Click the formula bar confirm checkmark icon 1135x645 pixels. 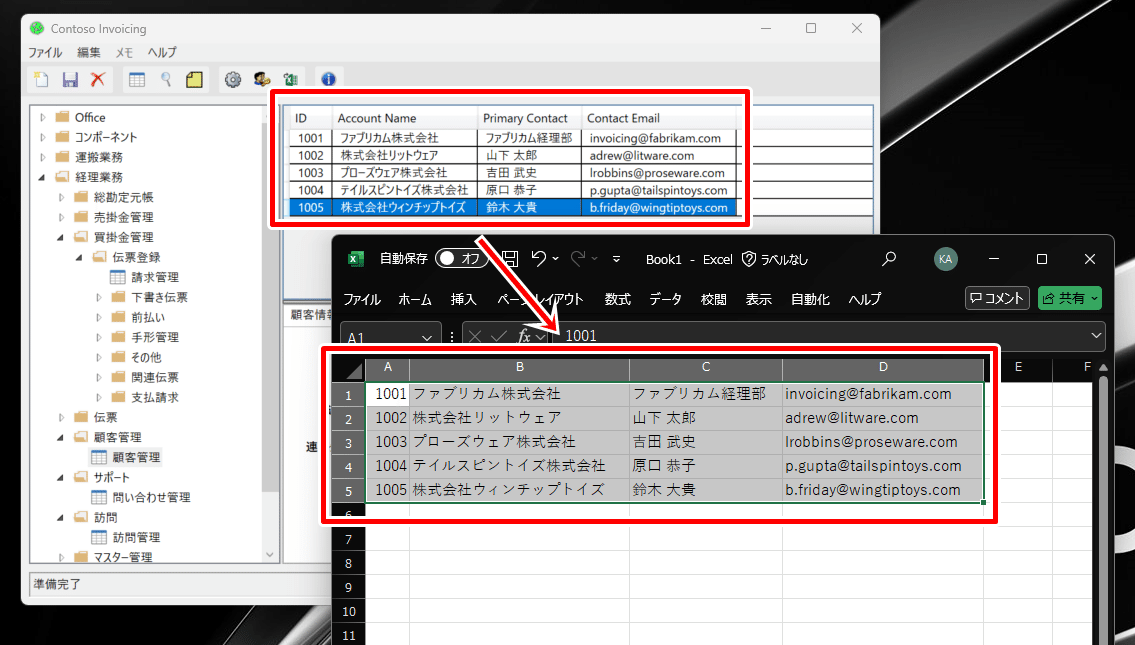pyautogui.click(x=499, y=336)
